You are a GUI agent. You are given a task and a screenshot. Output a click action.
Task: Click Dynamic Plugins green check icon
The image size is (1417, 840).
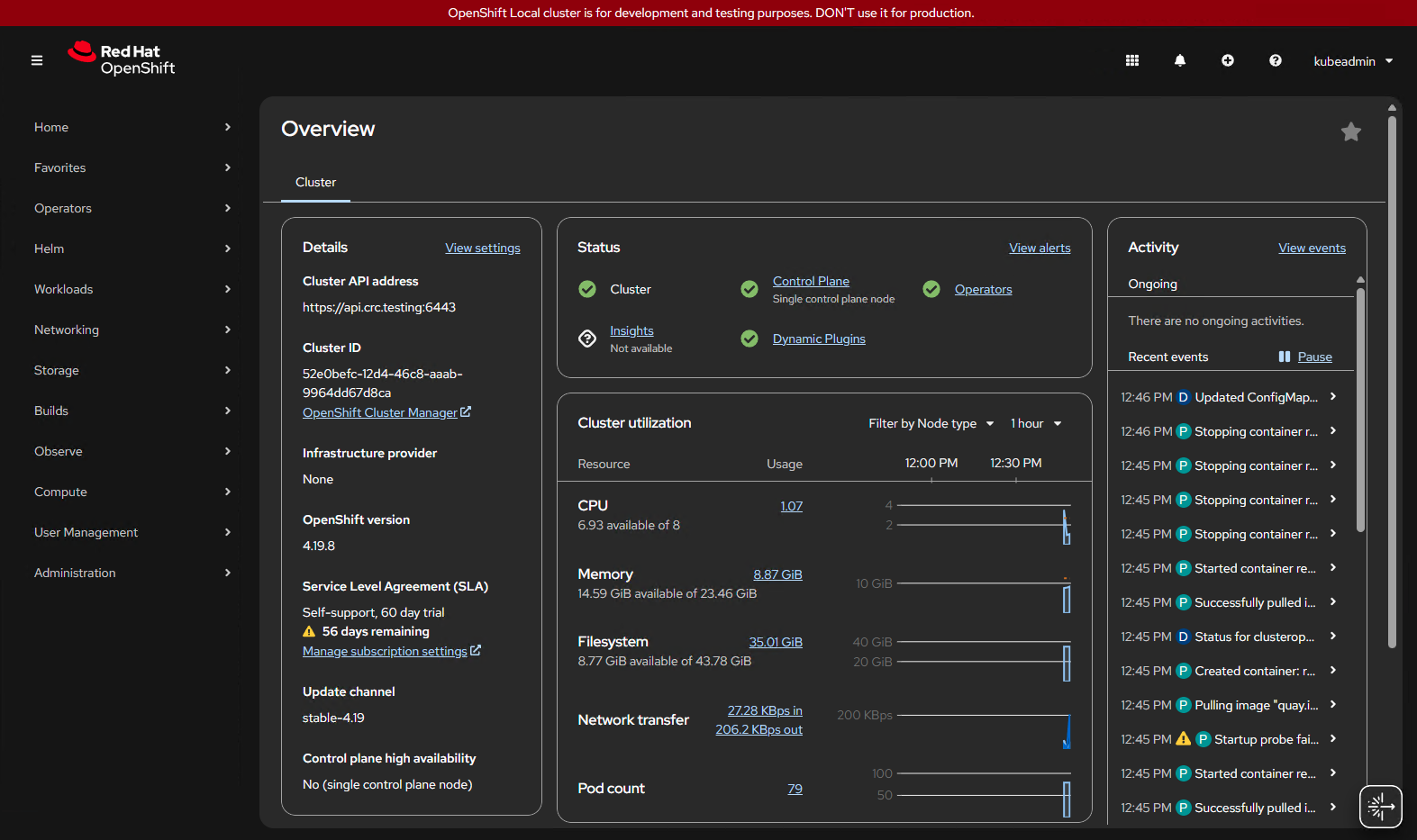pyautogui.click(x=749, y=339)
